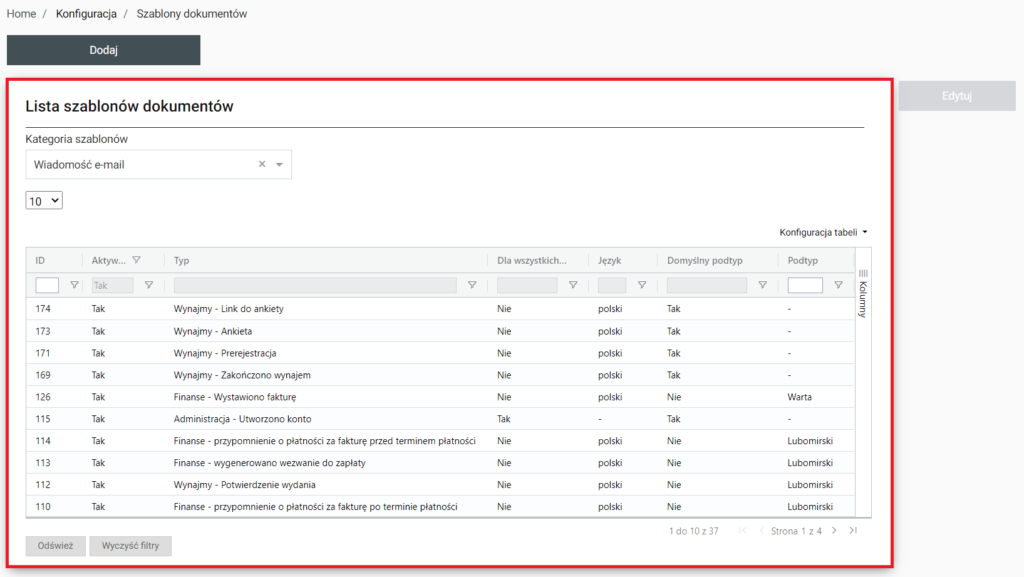Open filter menu in Aktywny column header

coord(137,260)
